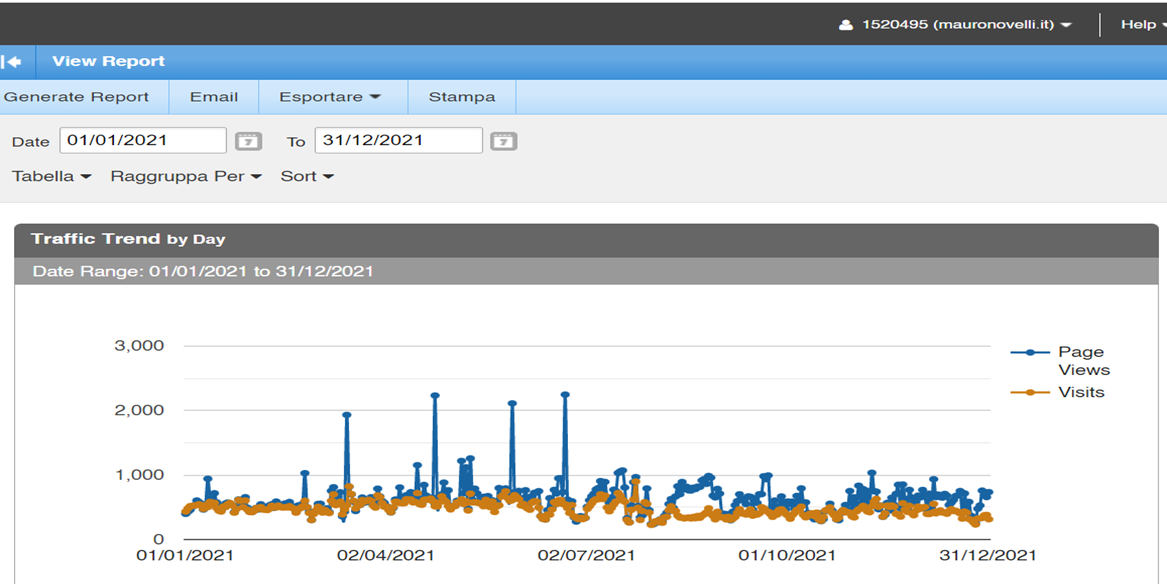Image resolution: width=1167 pixels, height=584 pixels.
Task: Click the View Report header title
Action: pyautogui.click(x=109, y=61)
